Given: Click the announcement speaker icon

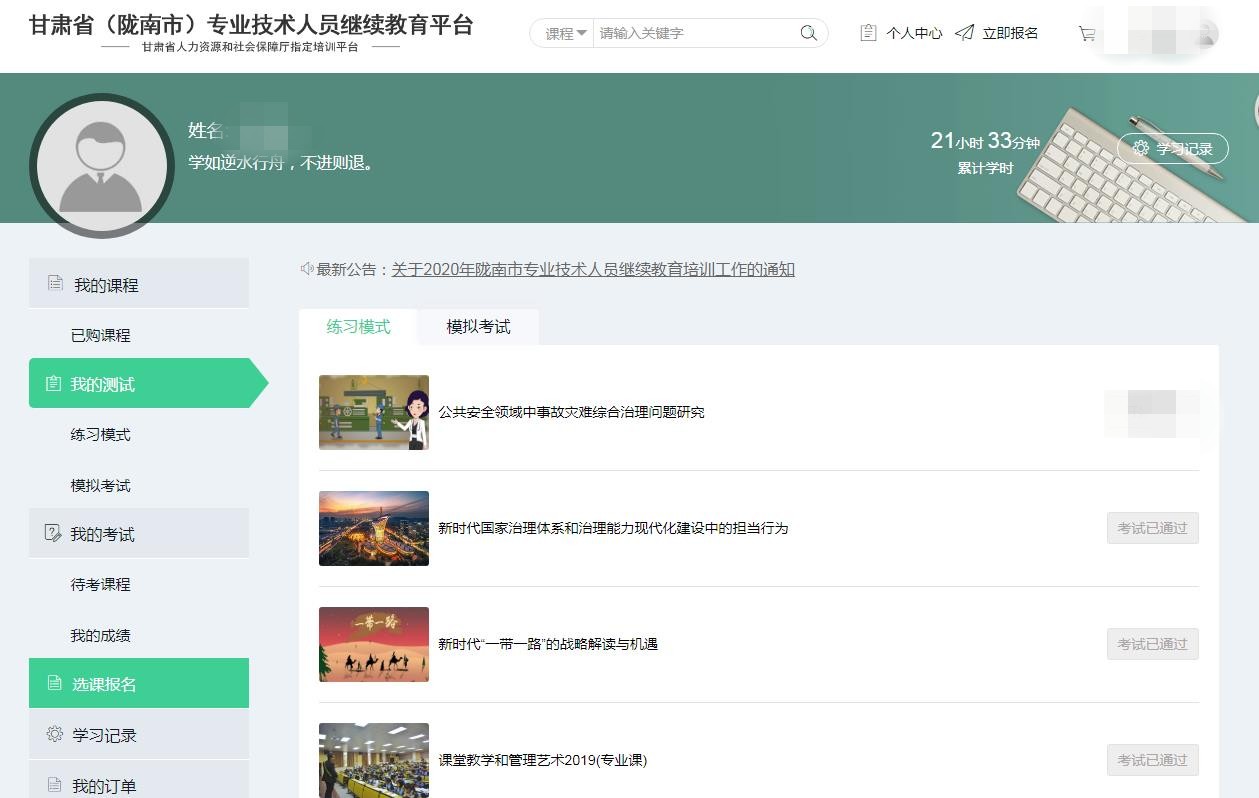Looking at the screenshot, I should point(307,269).
